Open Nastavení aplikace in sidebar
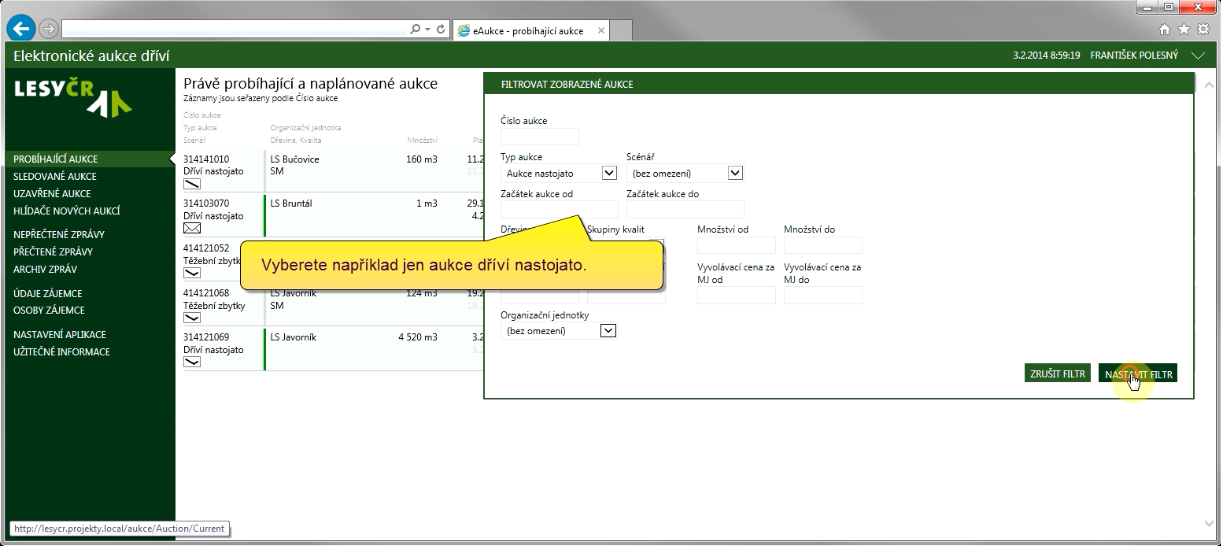 click(x=60, y=335)
